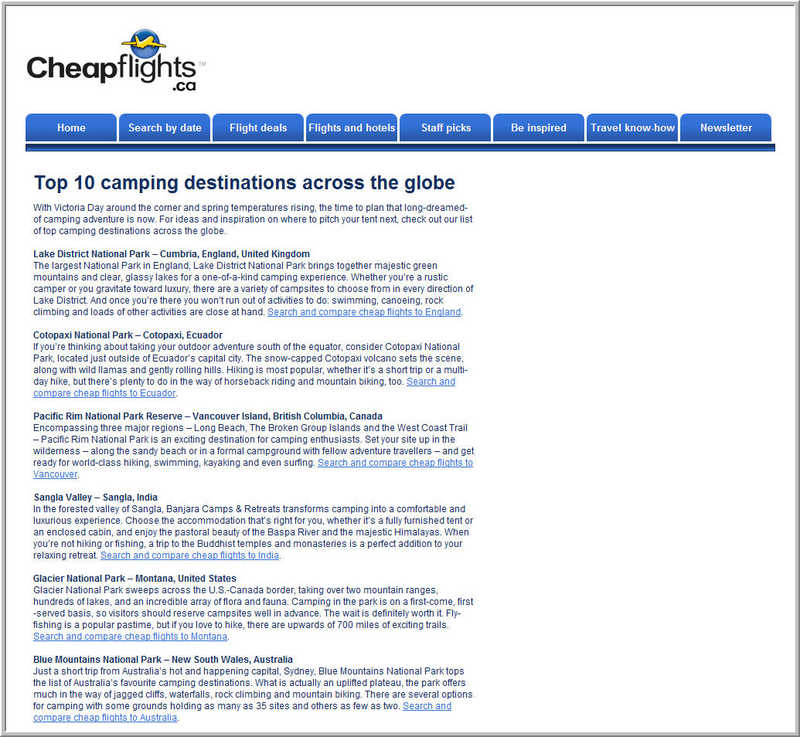Click the Cotopaxi National Park heading
Image resolution: width=800 pixels, height=737 pixels.
point(128,335)
